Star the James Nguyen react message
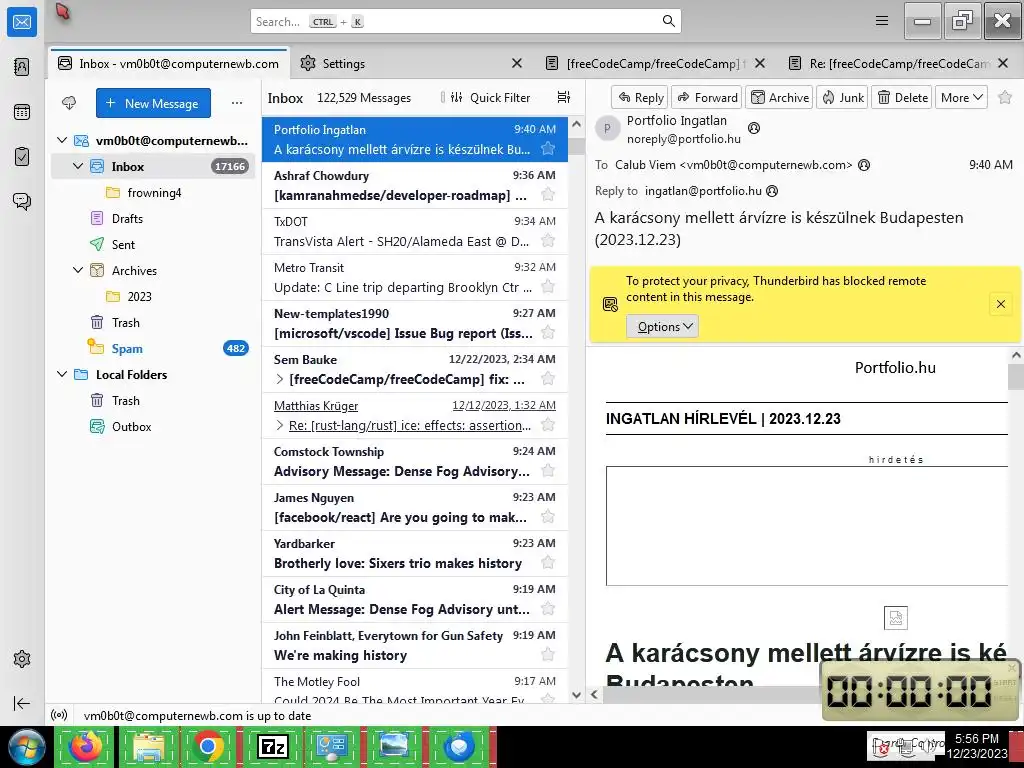1024x768 pixels. coord(548,517)
